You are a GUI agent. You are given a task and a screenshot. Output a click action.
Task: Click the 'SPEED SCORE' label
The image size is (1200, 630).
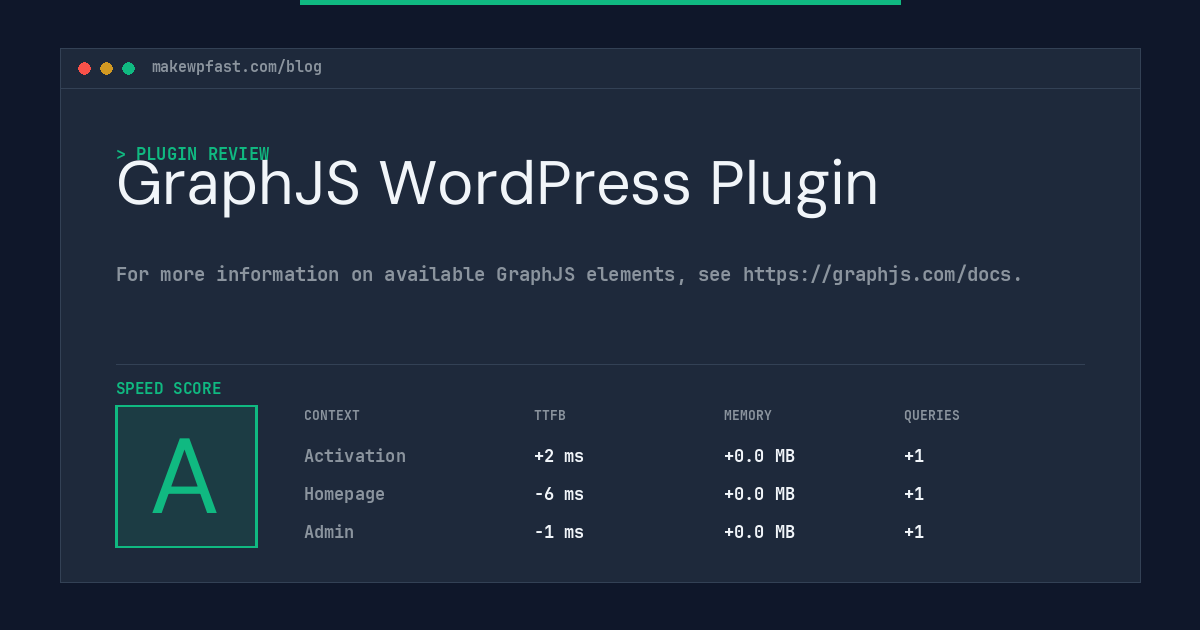(x=169, y=389)
